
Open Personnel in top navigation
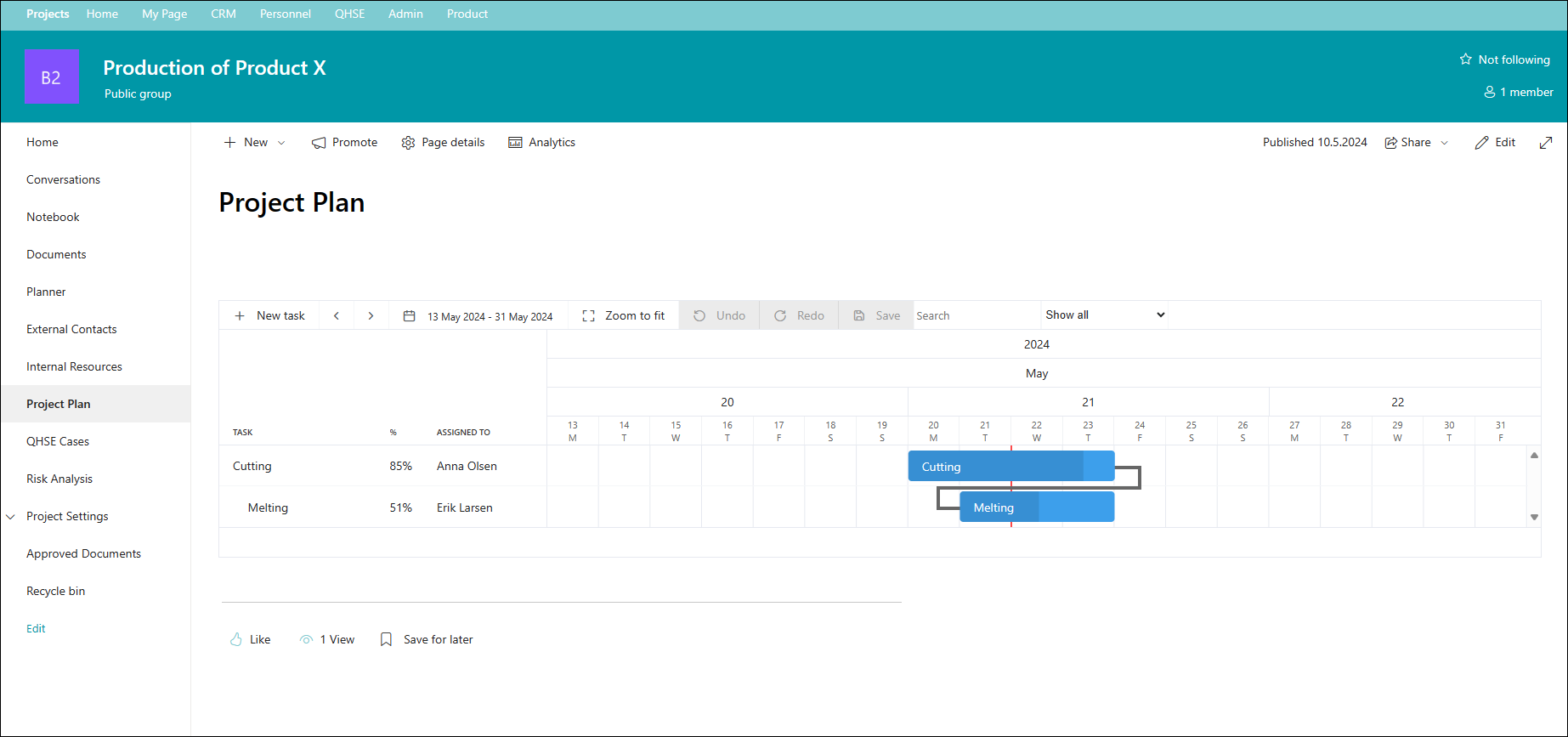286,14
